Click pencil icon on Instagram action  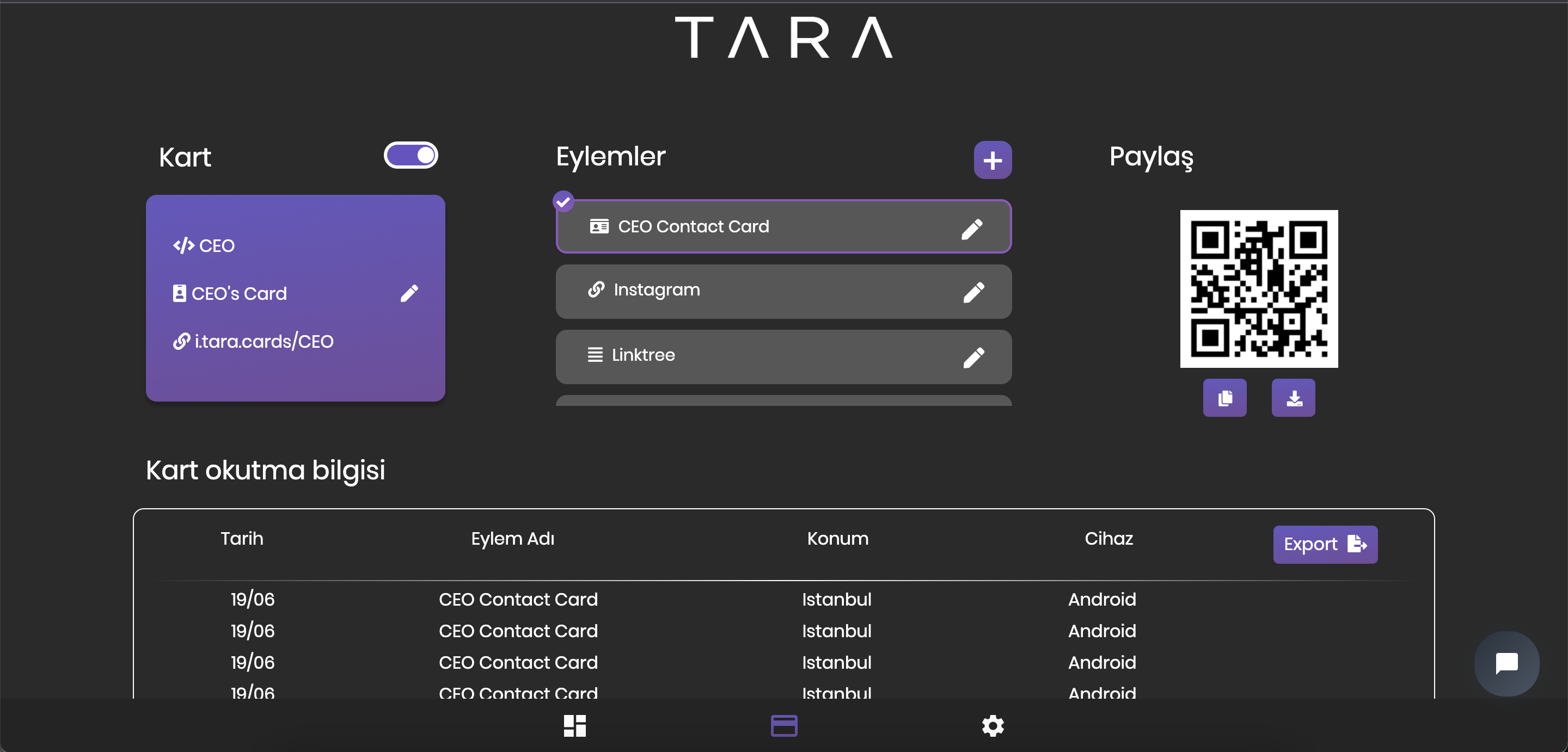coord(973,292)
